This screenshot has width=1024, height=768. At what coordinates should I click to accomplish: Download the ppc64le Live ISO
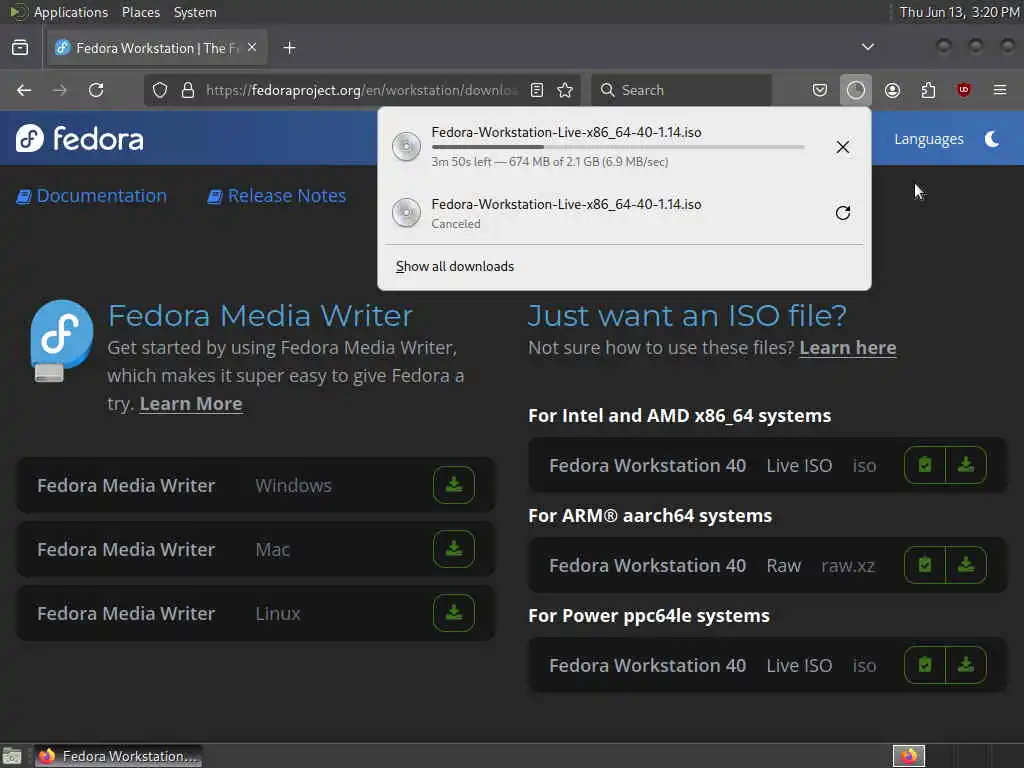[966, 664]
